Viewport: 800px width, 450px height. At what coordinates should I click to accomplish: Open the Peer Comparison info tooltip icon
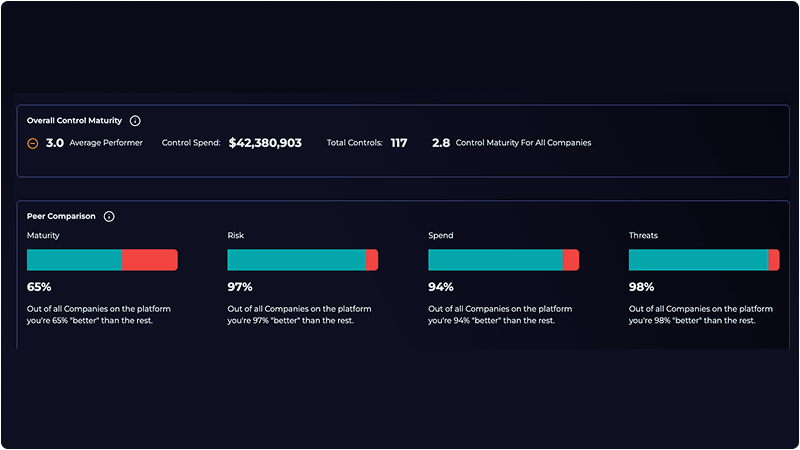point(109,216)
